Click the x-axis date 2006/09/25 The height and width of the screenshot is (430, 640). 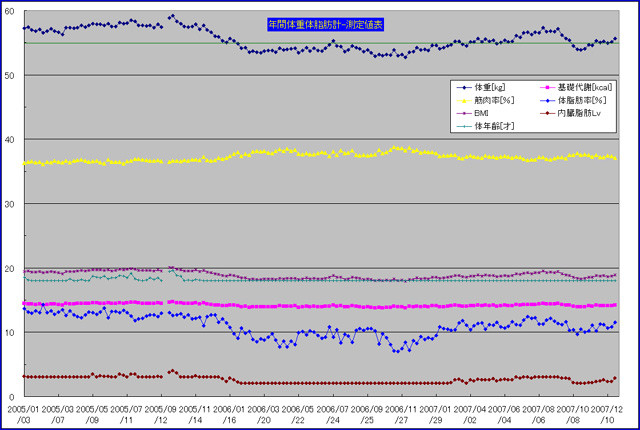pos(367,414)
